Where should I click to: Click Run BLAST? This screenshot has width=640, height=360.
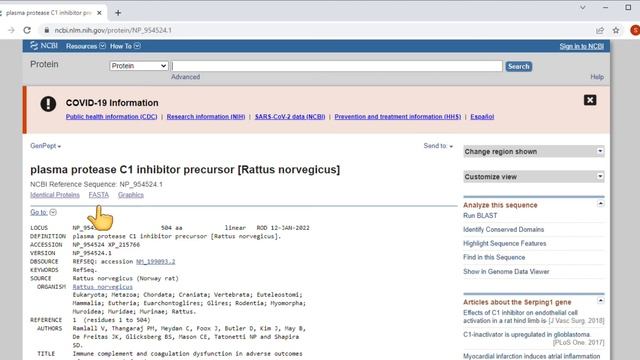tap(480, 216)
